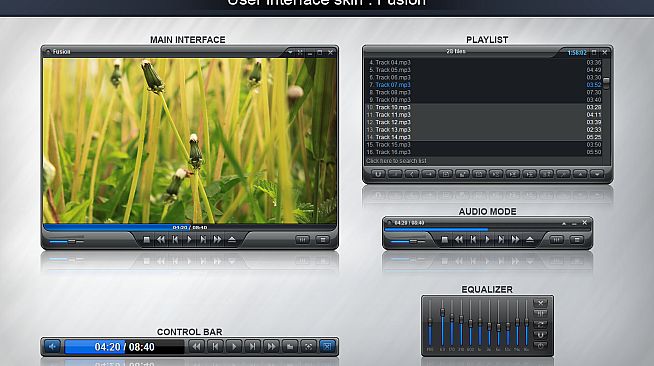Close the Equalizer with its X button
Viewport: 654px width, 366px height.
[x=541, y=303]
